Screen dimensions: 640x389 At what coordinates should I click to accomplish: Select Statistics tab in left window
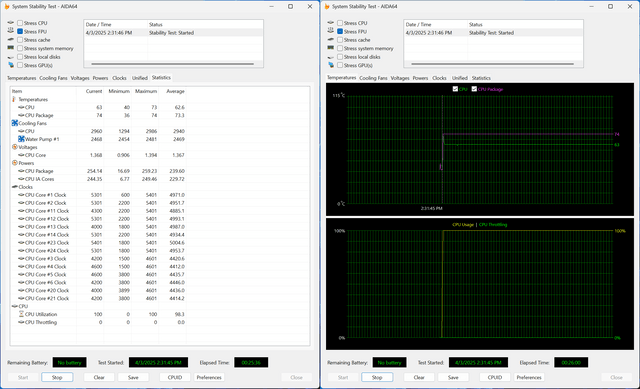point(161,78)
